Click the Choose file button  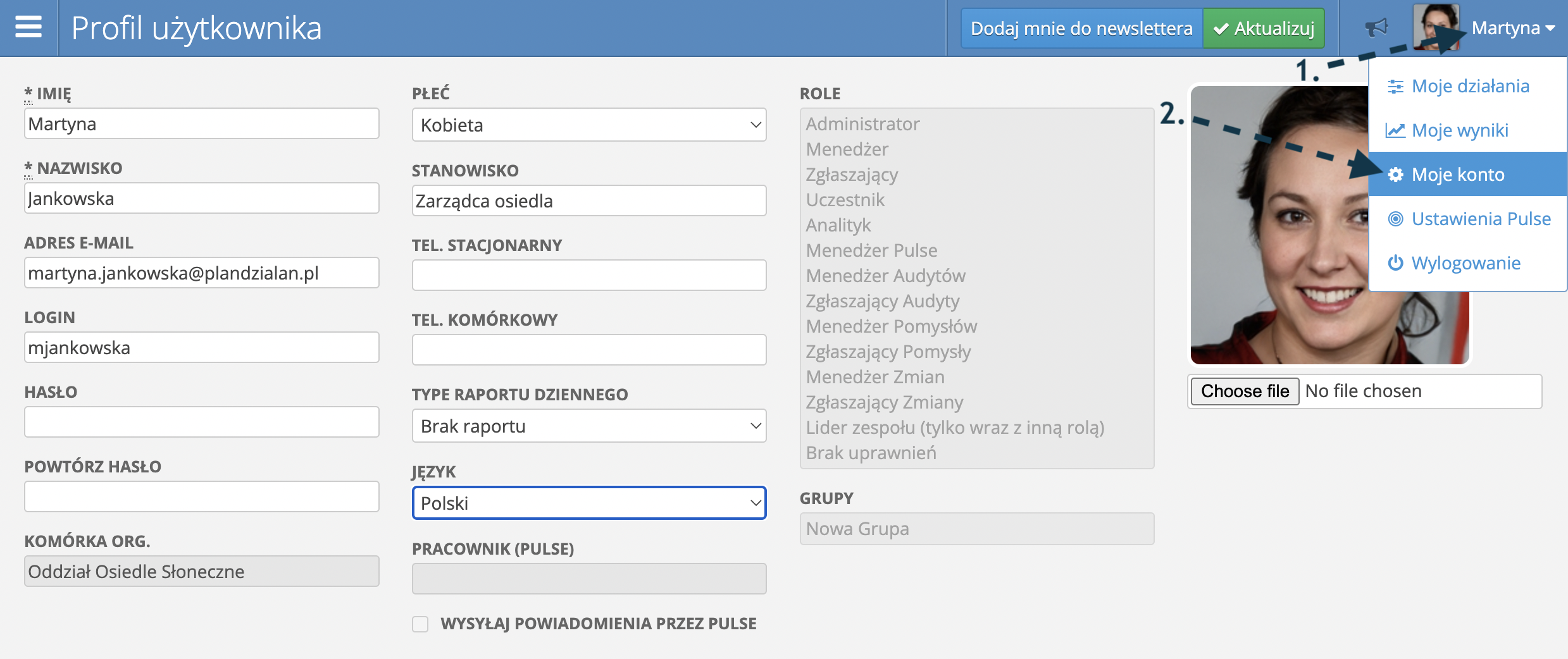[1245, 391]
